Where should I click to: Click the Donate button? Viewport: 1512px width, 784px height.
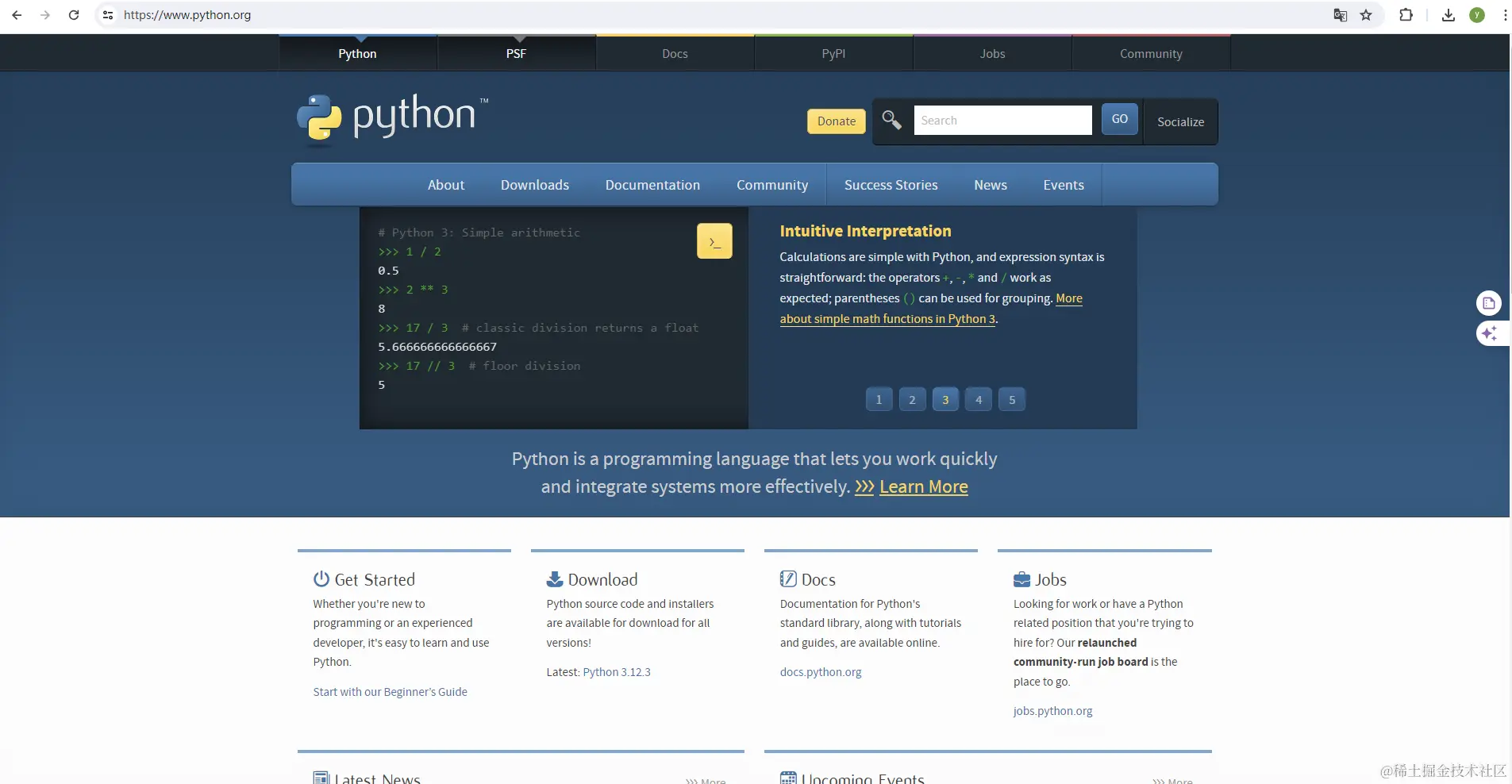pyautogui.click(x=837, y=121)
